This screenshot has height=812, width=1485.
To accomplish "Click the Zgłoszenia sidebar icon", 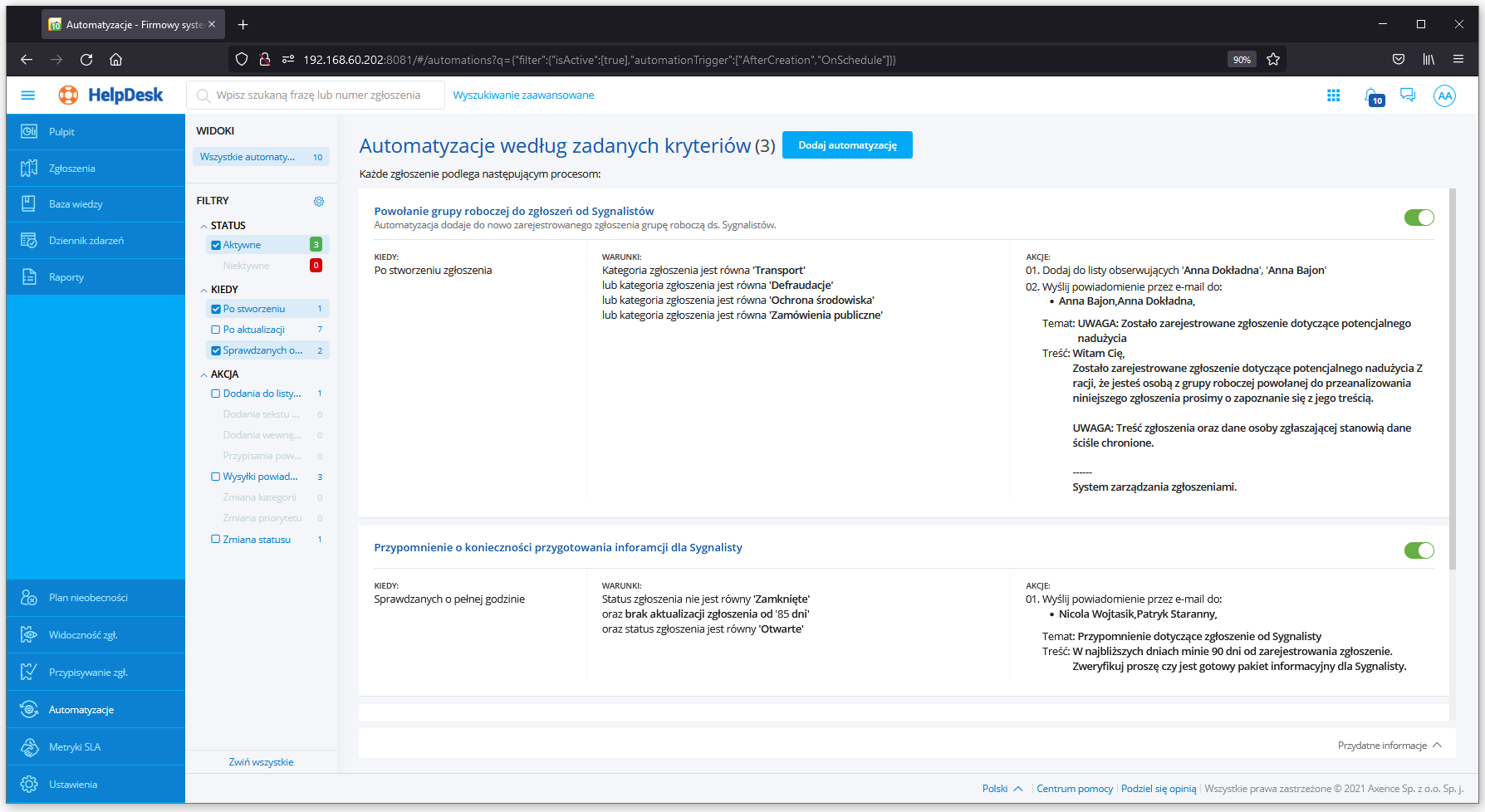I will pyautogui.click(x=29, y=168).
